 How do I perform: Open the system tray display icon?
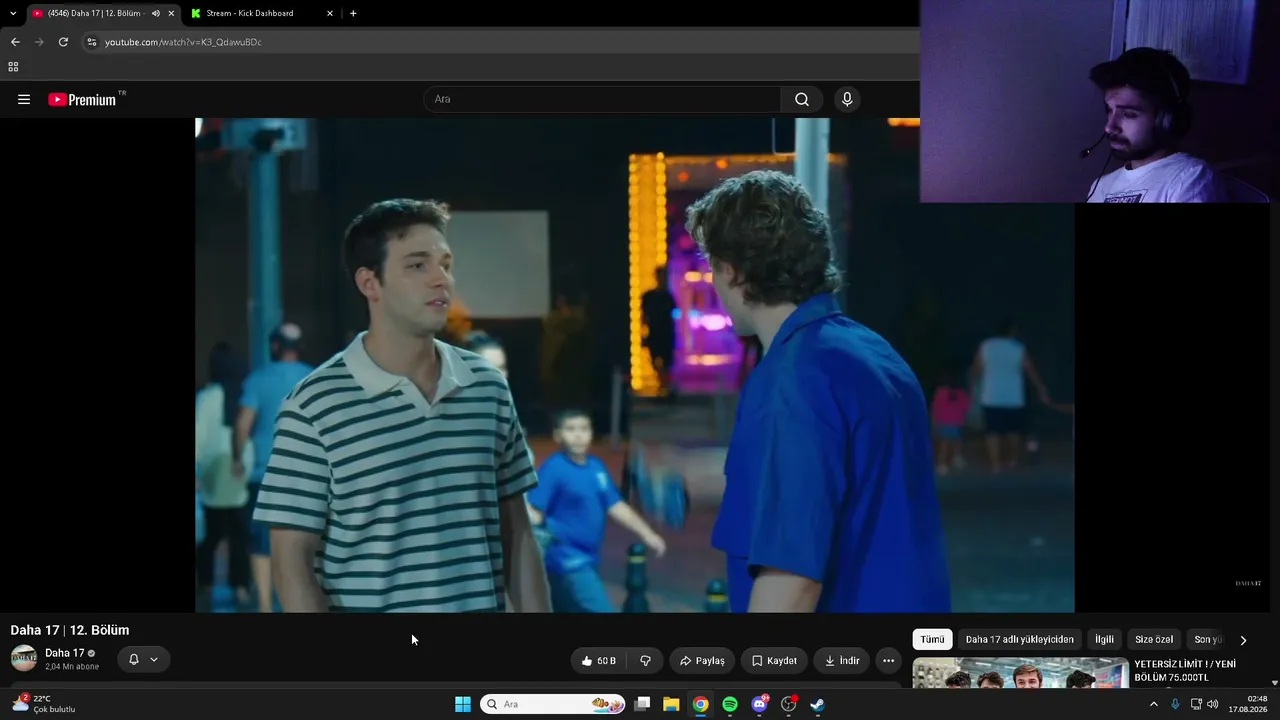tap(1196, 704)
